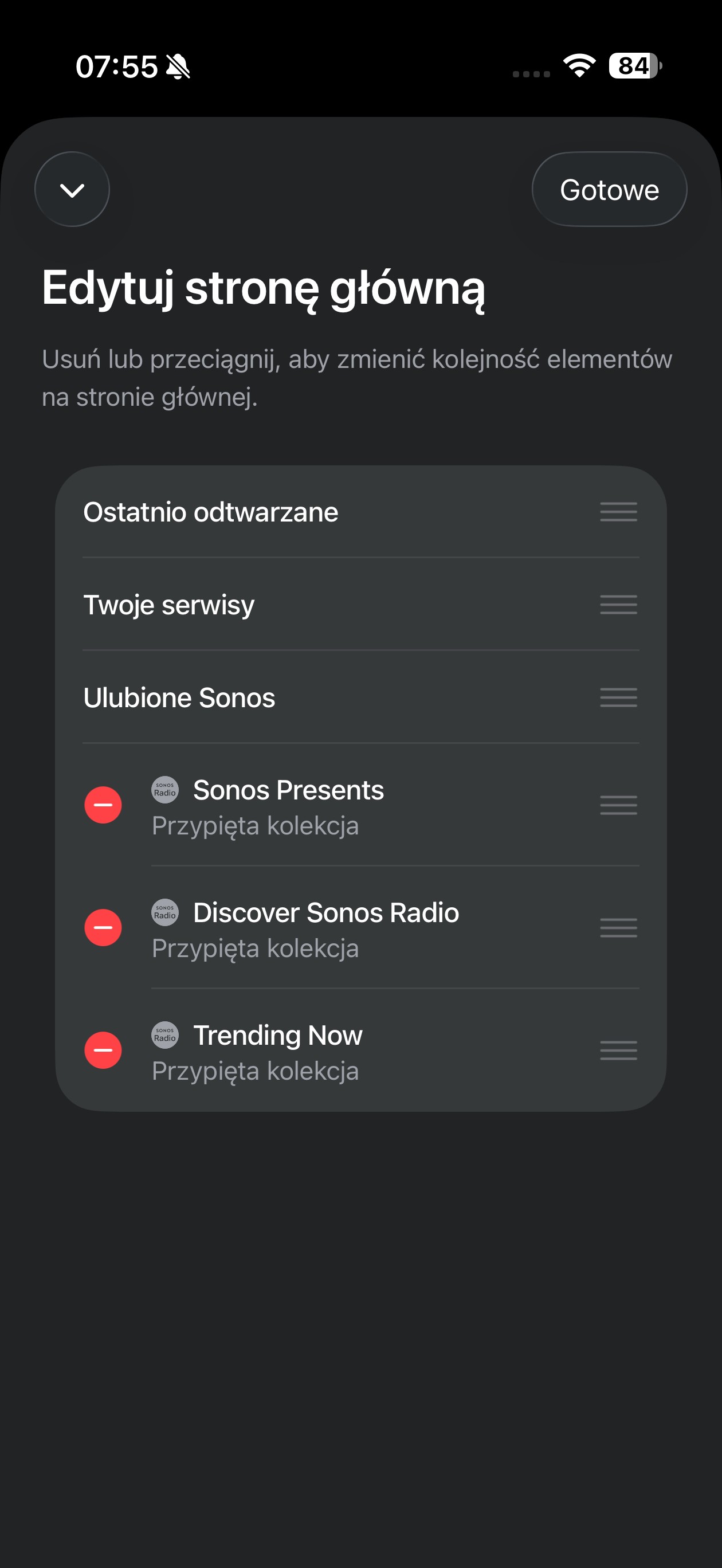The image size is (722, 1568).
Task: Tap the Sonos Radio logo beside Sonos Presents
Action: click(165, 790)
